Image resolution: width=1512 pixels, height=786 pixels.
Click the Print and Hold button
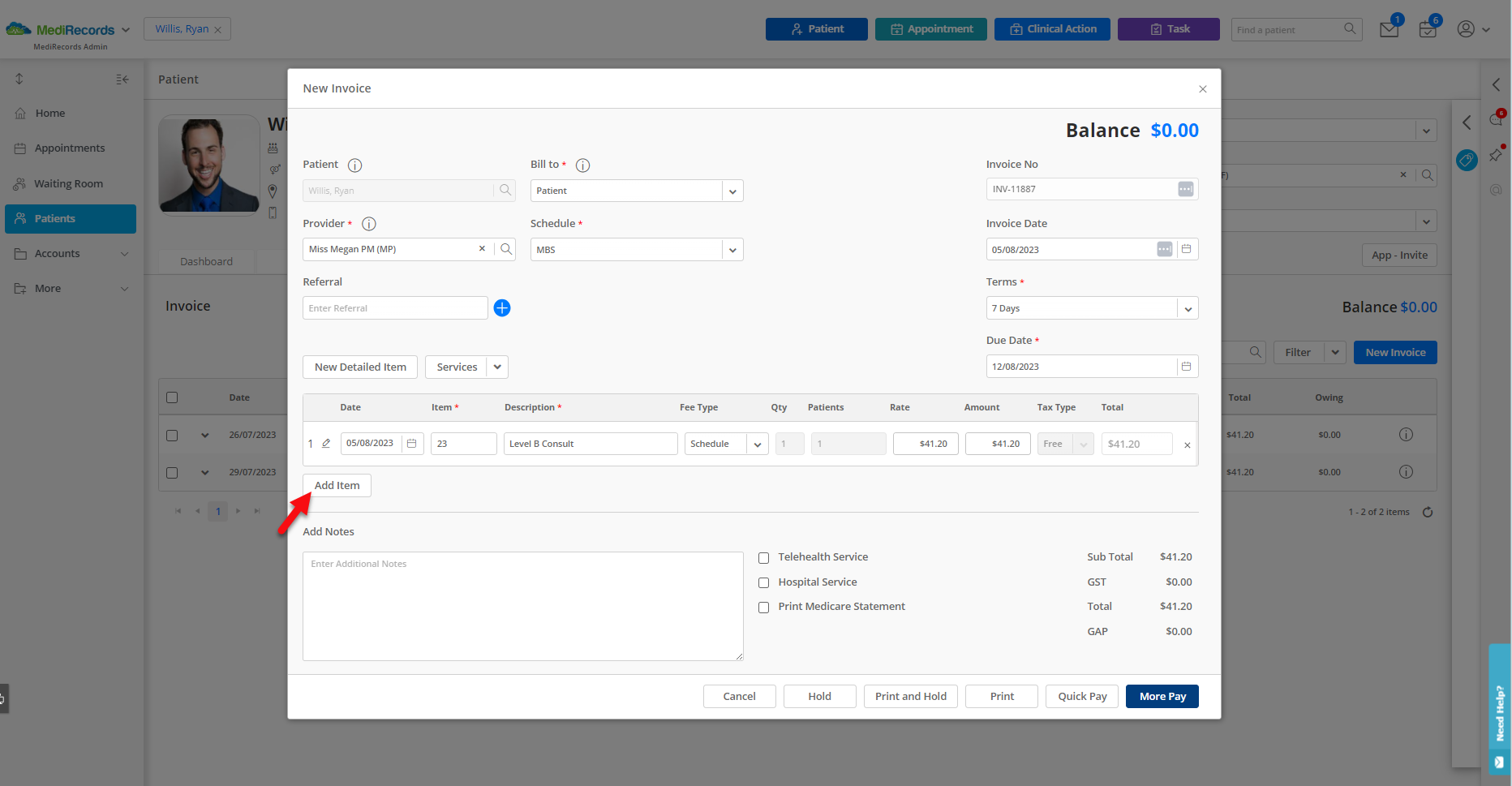click(911, 696)
